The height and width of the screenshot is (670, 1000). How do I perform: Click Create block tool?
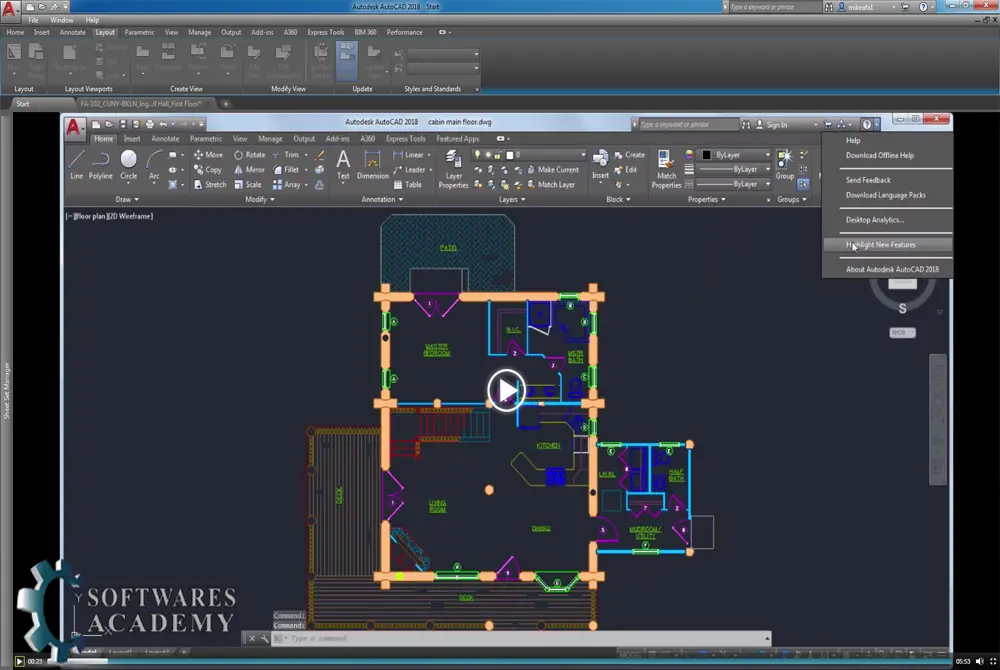[x=629, y=155]
